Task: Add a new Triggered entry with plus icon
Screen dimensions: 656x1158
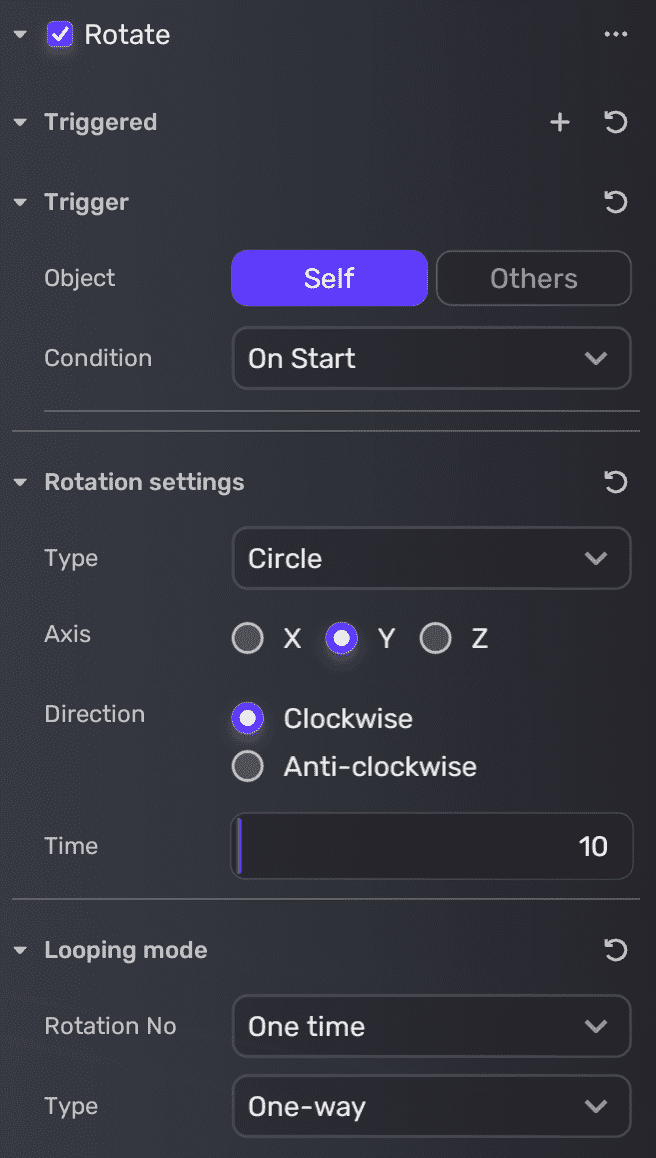Action: click(560, 122)
